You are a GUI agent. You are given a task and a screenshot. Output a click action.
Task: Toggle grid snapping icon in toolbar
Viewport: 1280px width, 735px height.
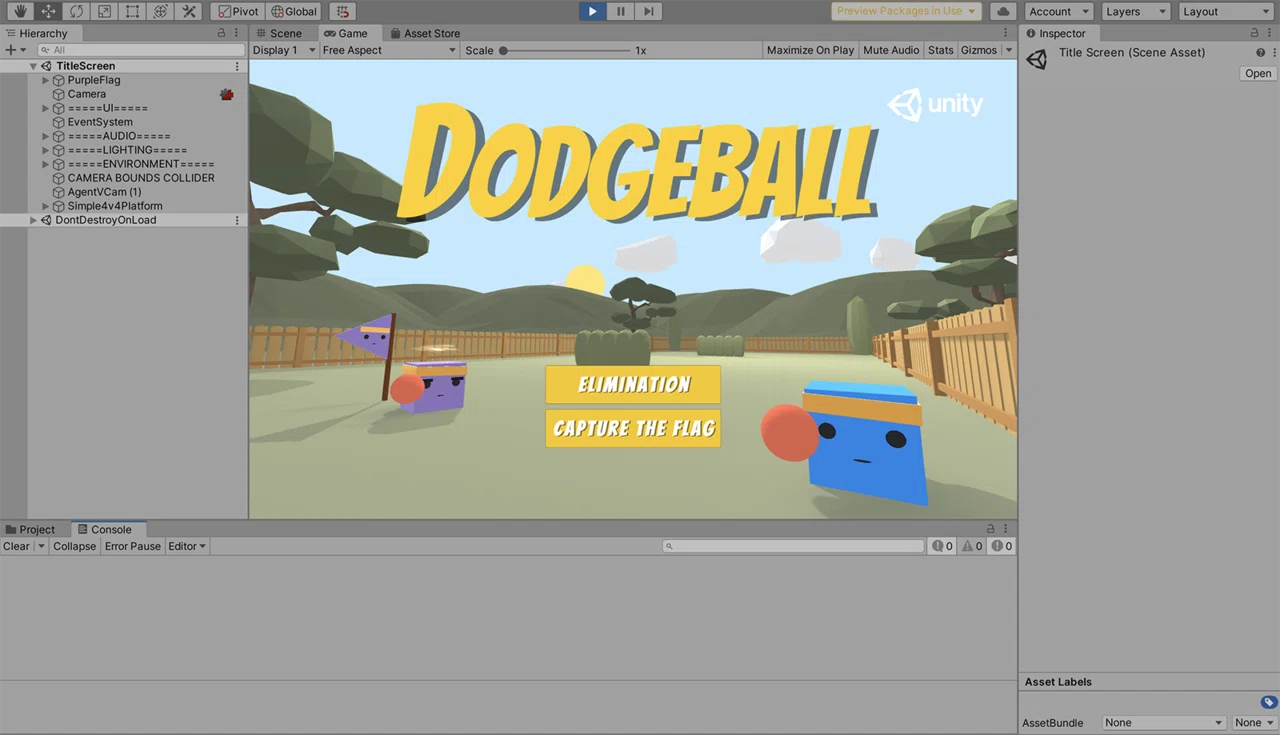tap(343, 12)
